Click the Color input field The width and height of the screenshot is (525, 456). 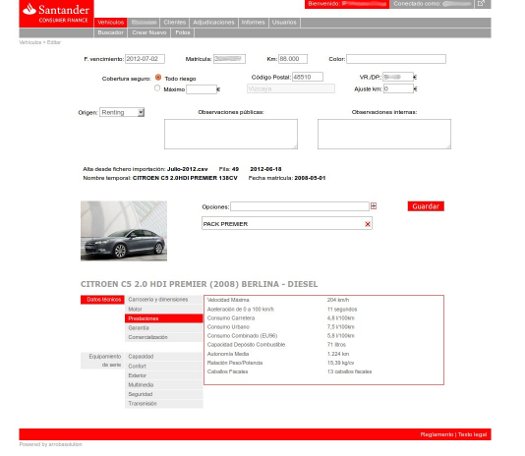click(x=396, y=59)
